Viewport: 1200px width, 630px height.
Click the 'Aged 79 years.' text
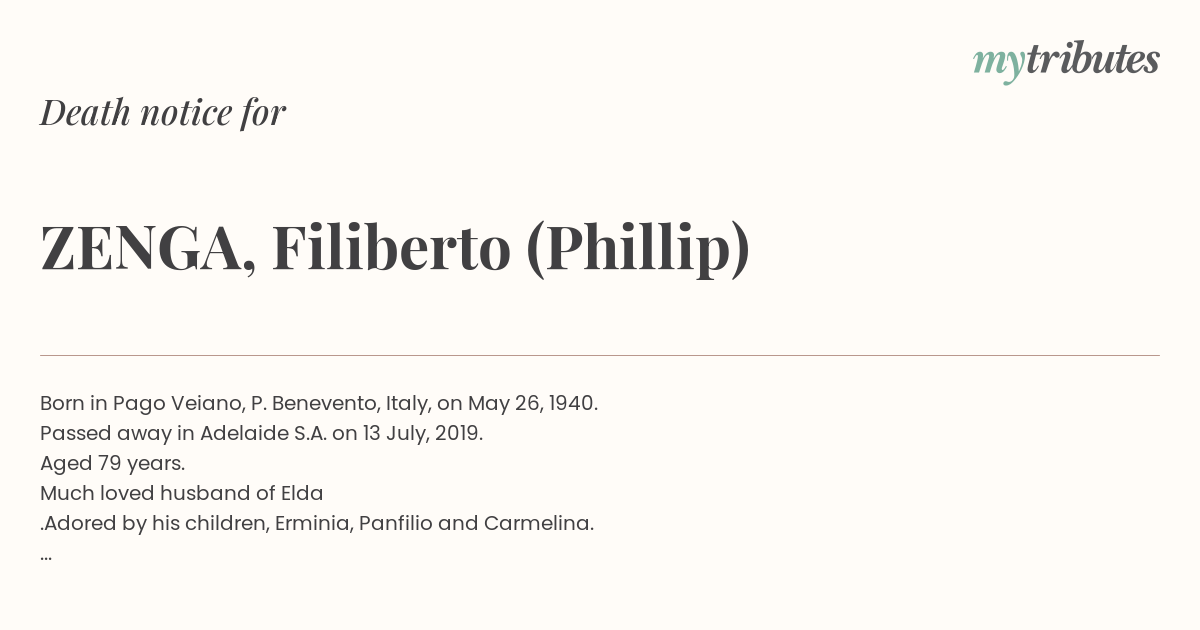(x=113, y=463)
